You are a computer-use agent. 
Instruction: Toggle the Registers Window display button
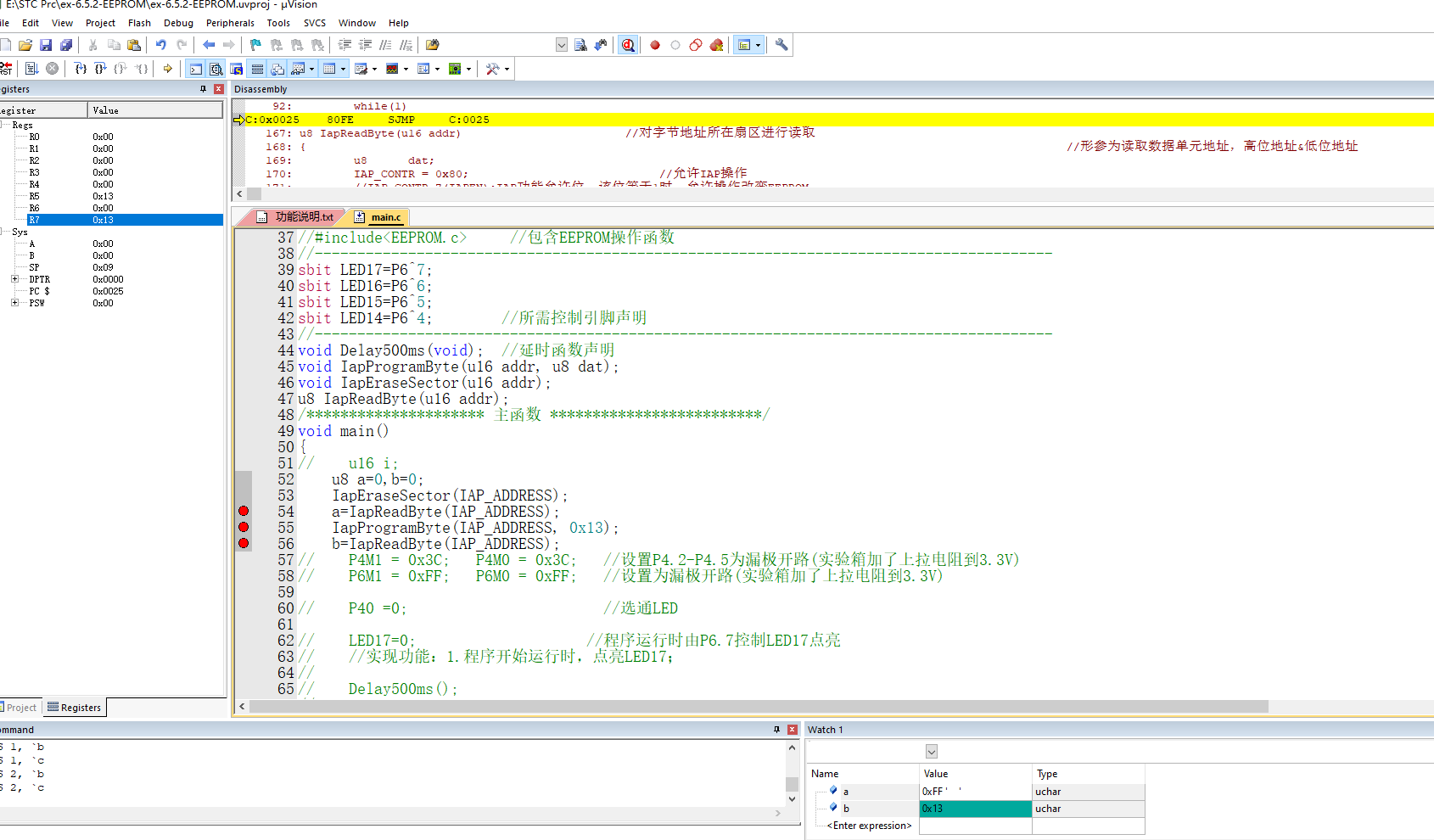pyautogui.click(x=257, y=69)
